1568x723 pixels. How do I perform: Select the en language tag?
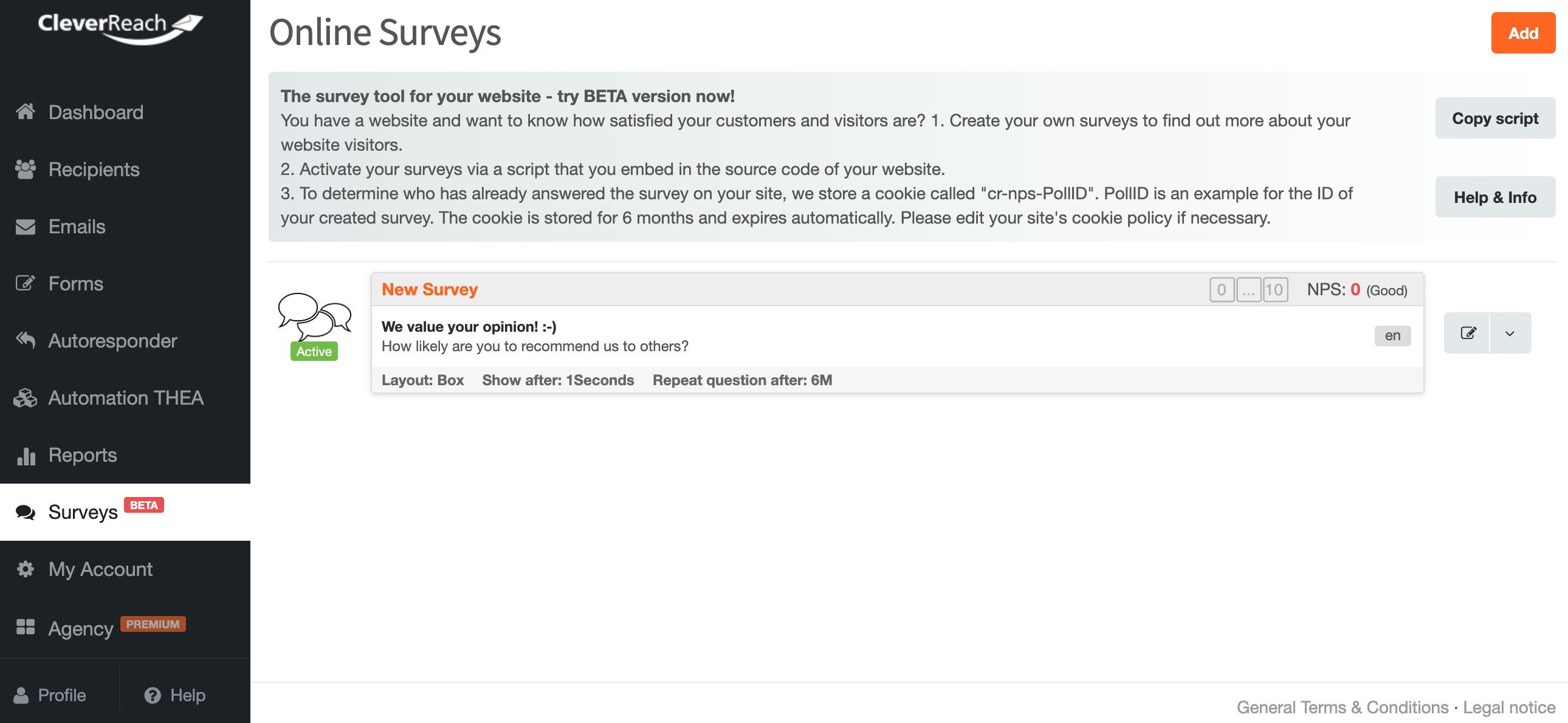tap(1392, 335)
